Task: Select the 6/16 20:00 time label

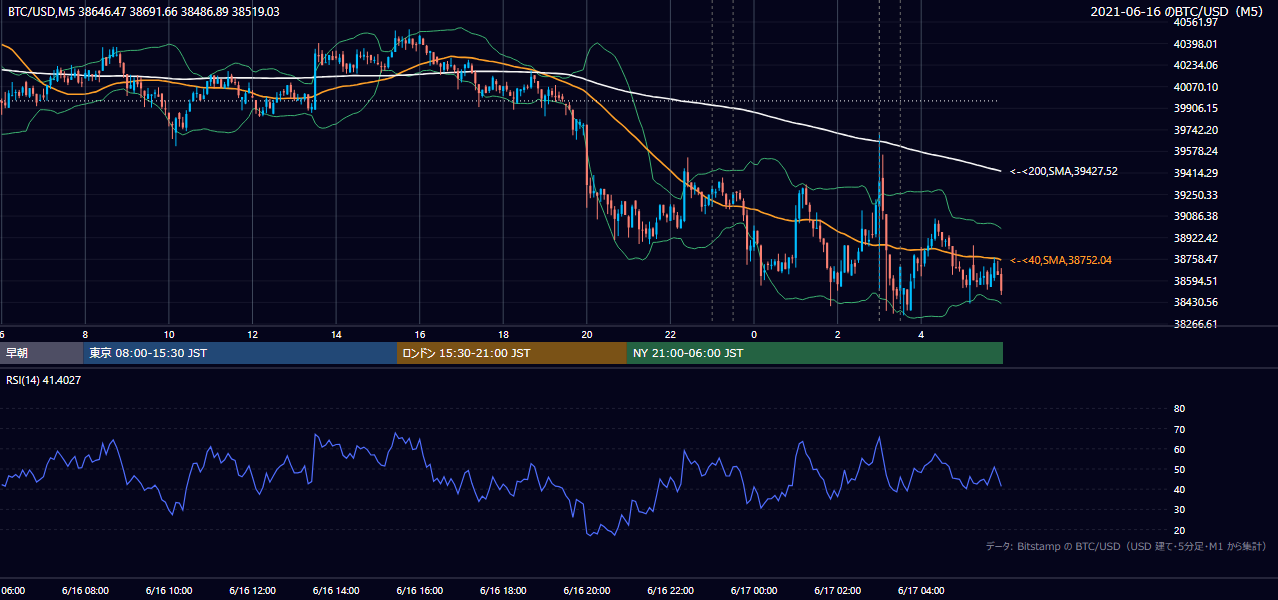Action: coord(586,590)
